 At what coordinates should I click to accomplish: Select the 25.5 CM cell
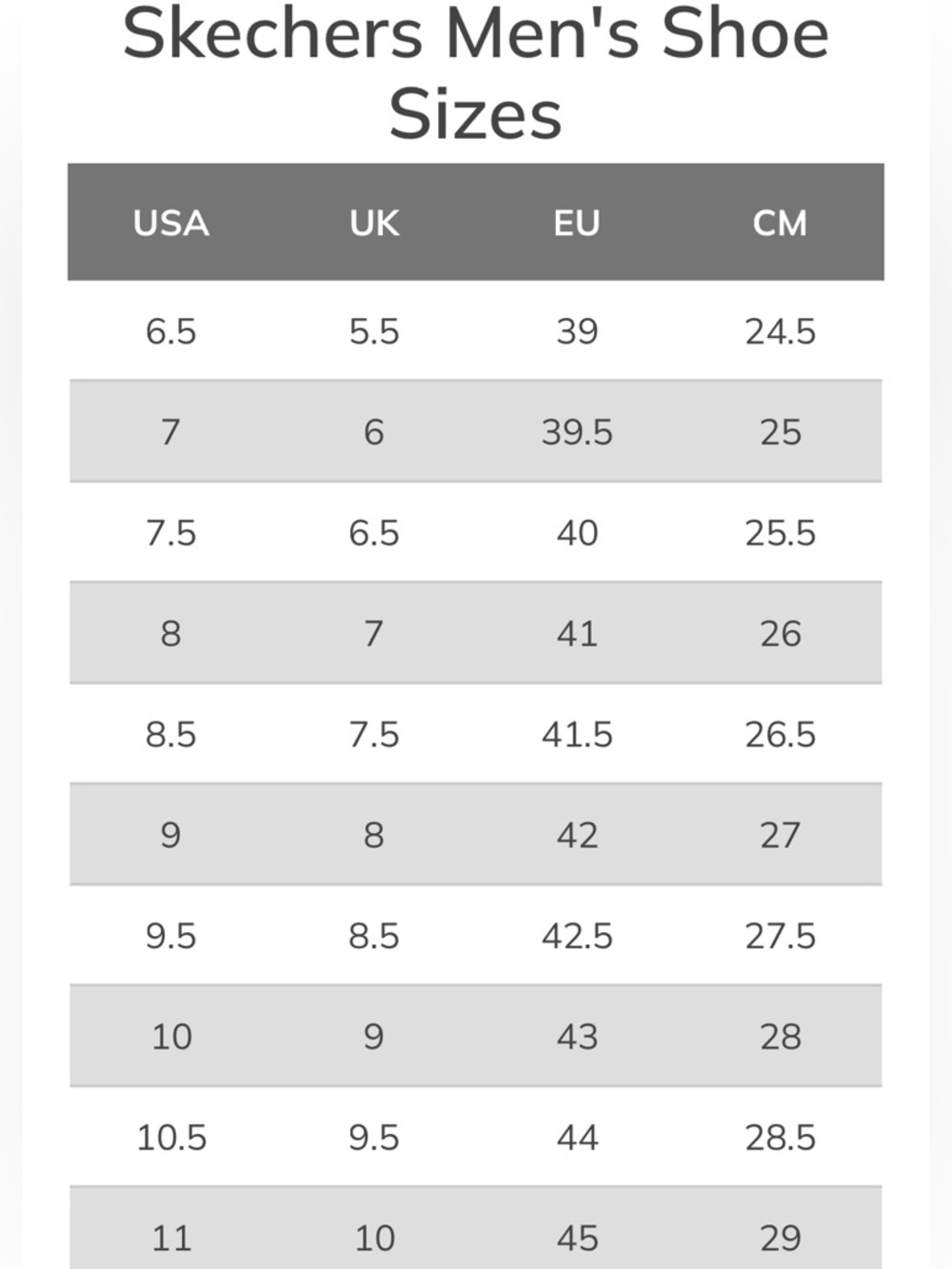point(780,533)
